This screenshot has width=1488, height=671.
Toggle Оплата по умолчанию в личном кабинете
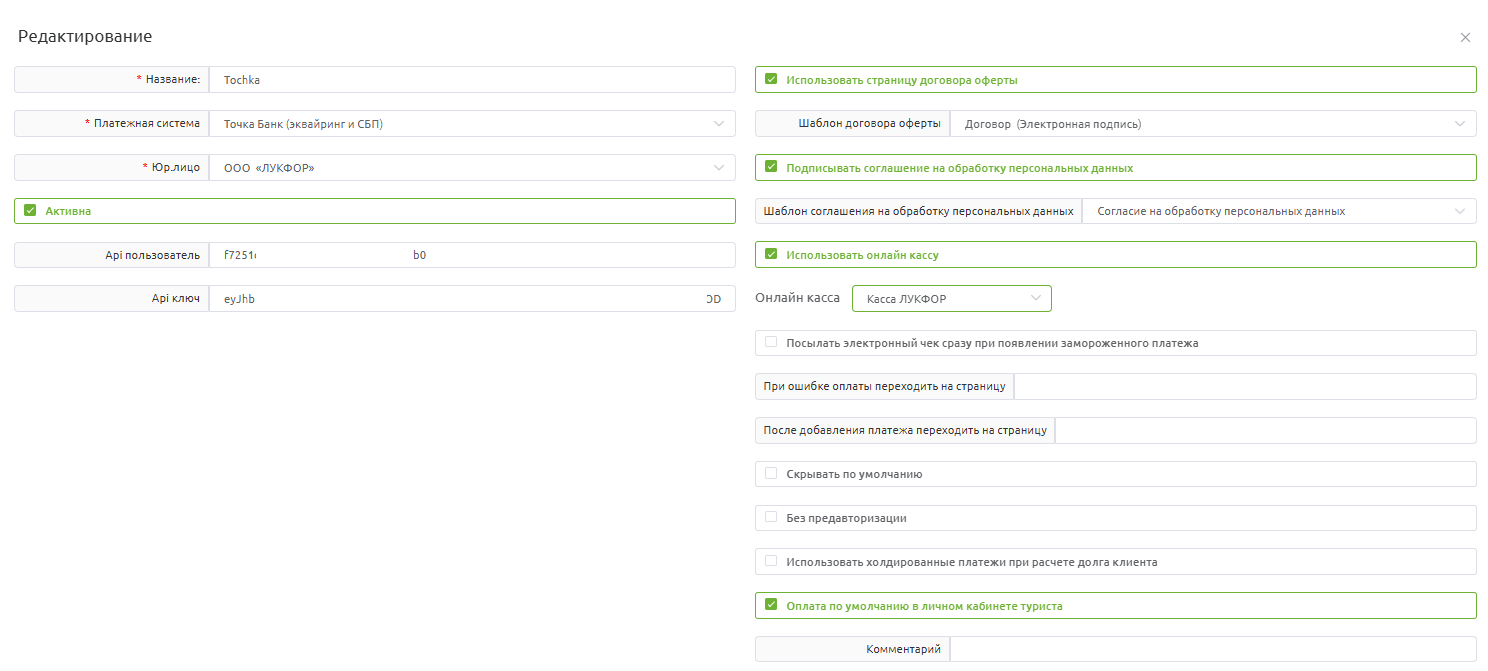coord(771,605)
